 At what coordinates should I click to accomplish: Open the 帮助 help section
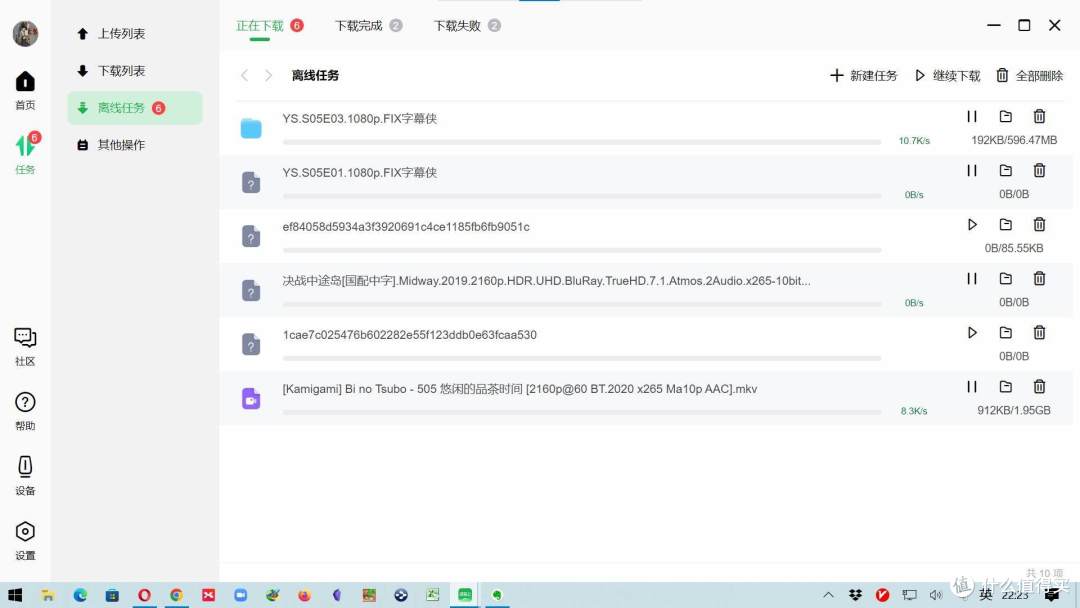point(25,411)
